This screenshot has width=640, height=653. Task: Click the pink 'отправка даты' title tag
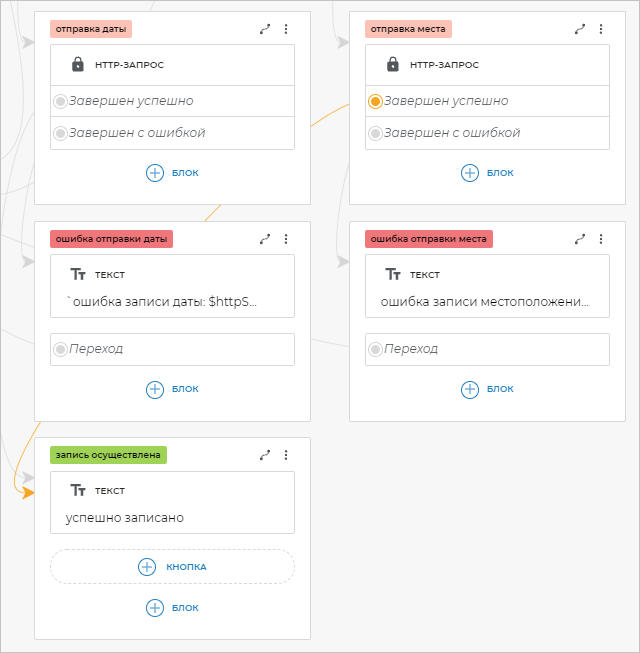91,29
